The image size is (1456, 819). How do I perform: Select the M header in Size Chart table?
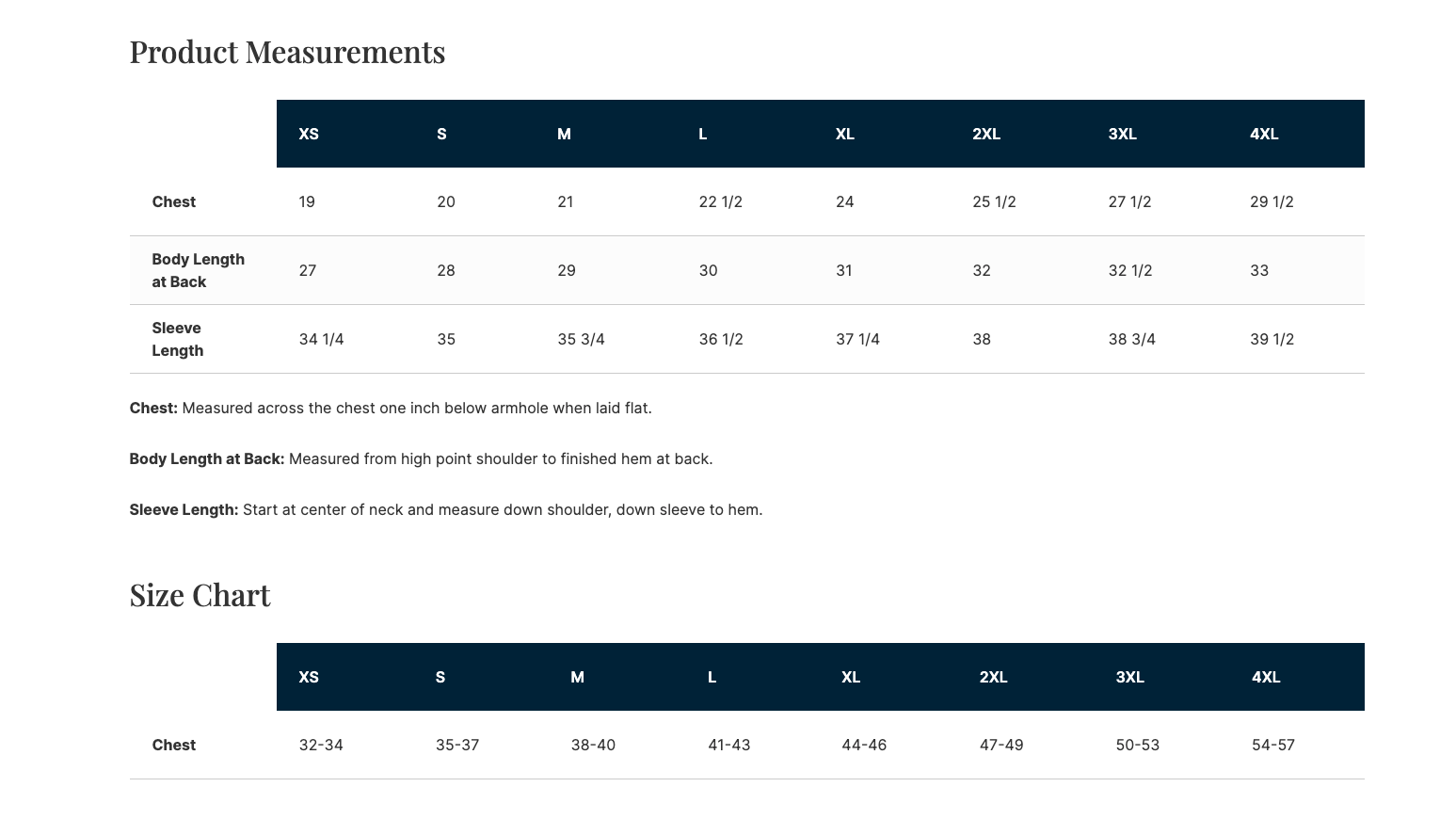(577, 677)
